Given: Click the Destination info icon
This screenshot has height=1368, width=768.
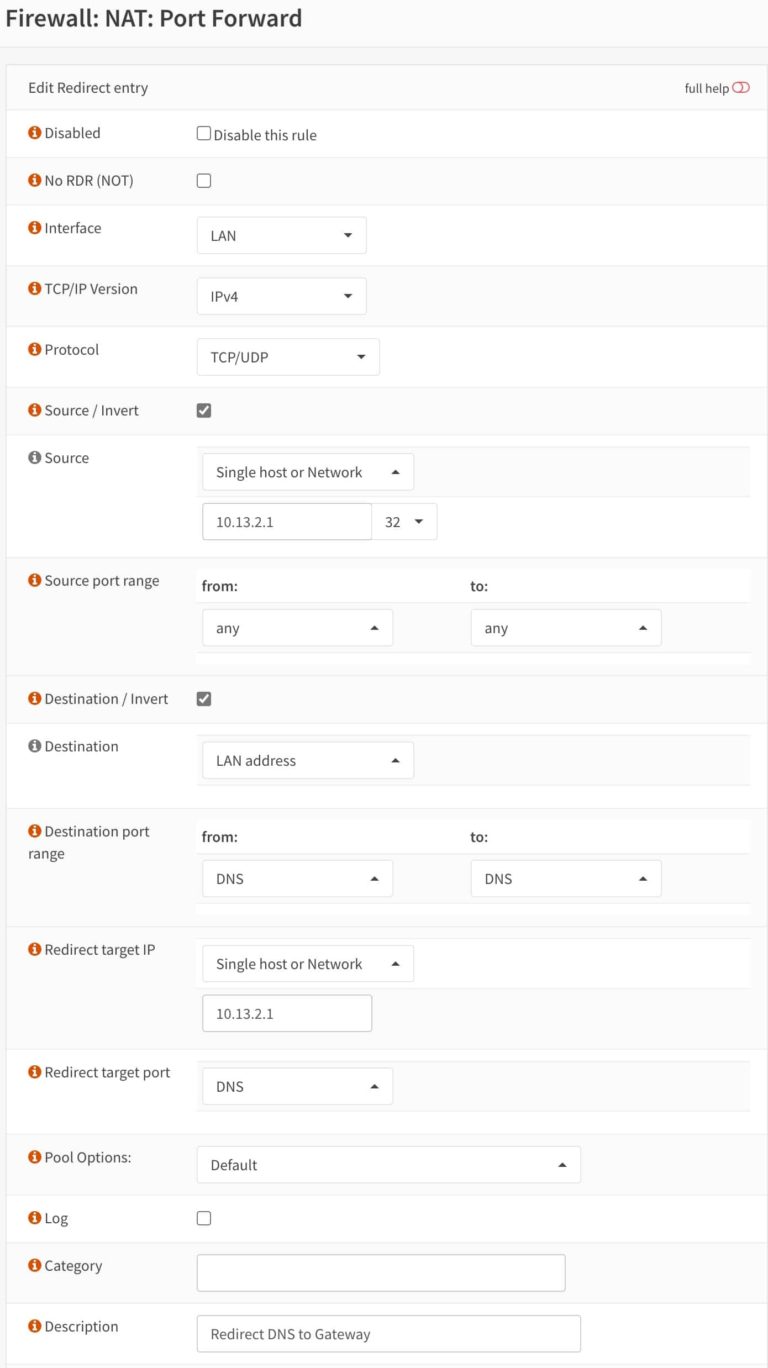Looking at the screenshot, I should click(x=34, y=746).
